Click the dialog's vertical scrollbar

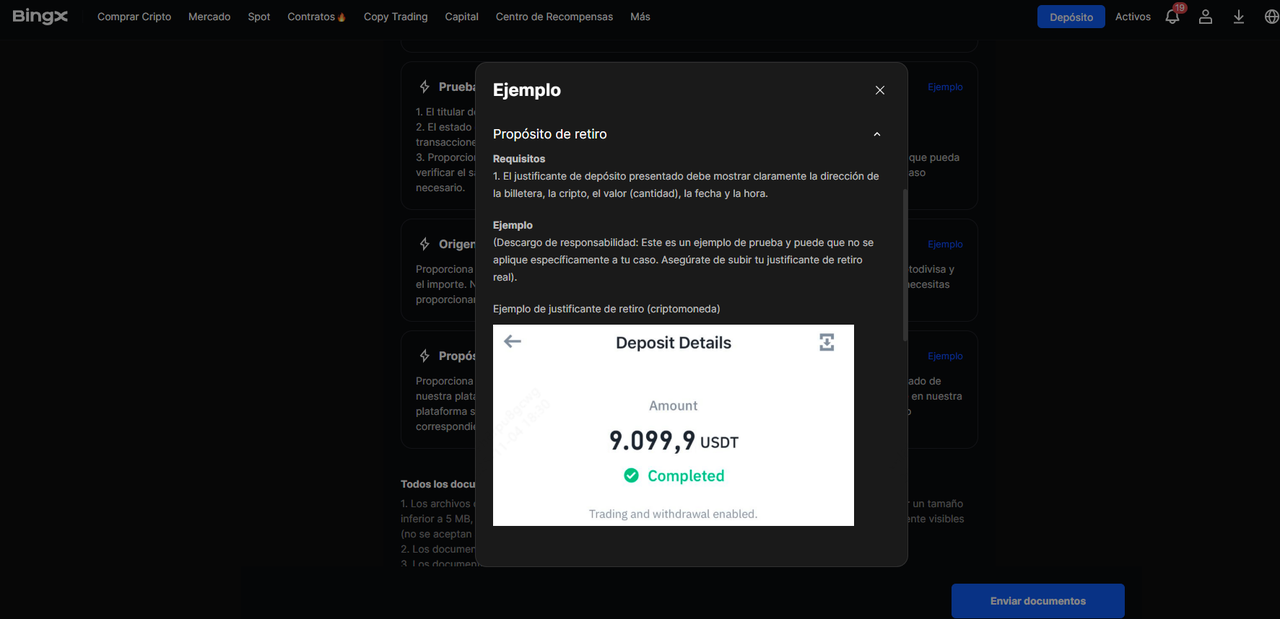(x=905, y=265)
